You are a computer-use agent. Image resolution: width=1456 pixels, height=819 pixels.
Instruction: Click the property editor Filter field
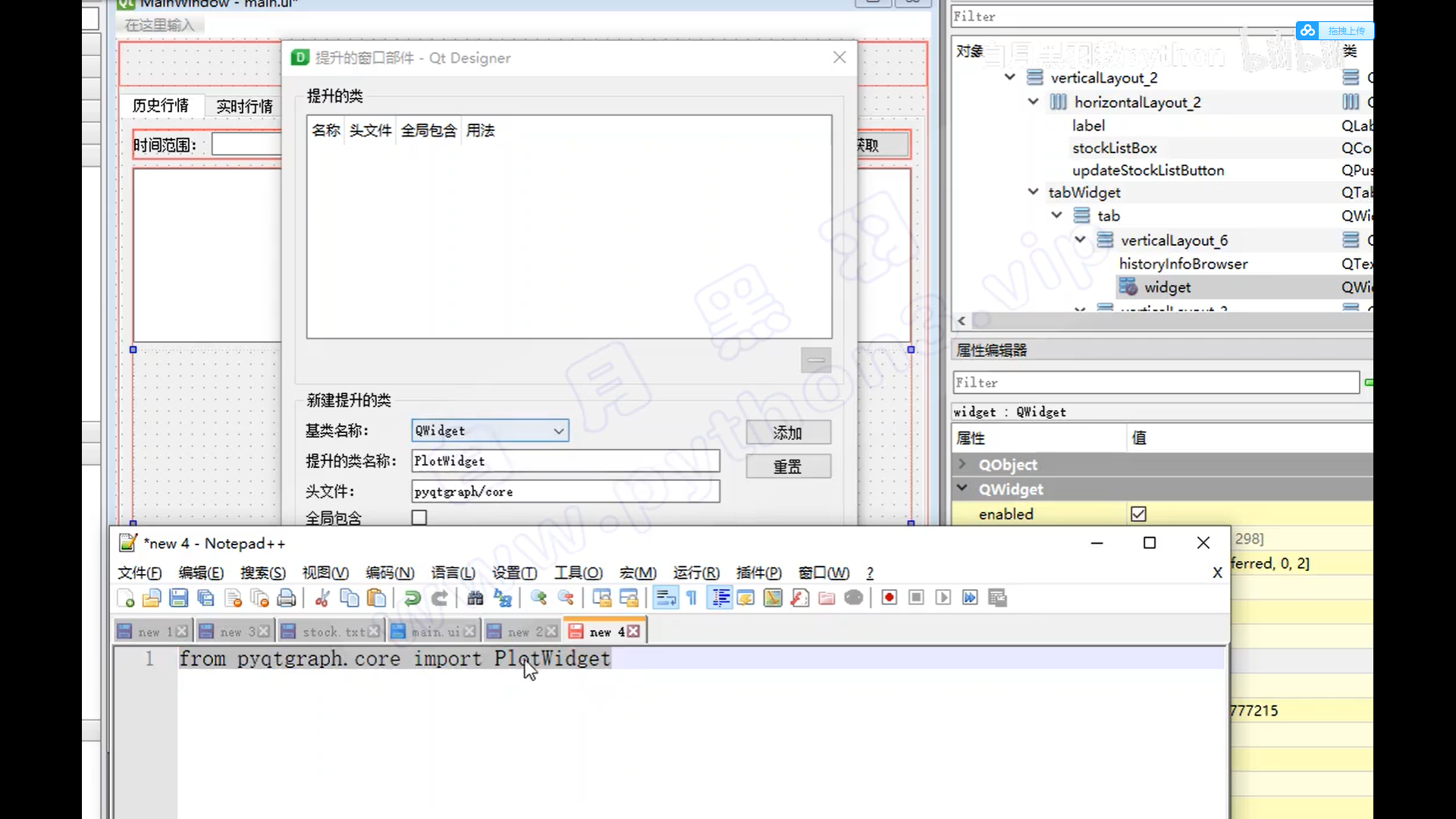pos(1153,382)
